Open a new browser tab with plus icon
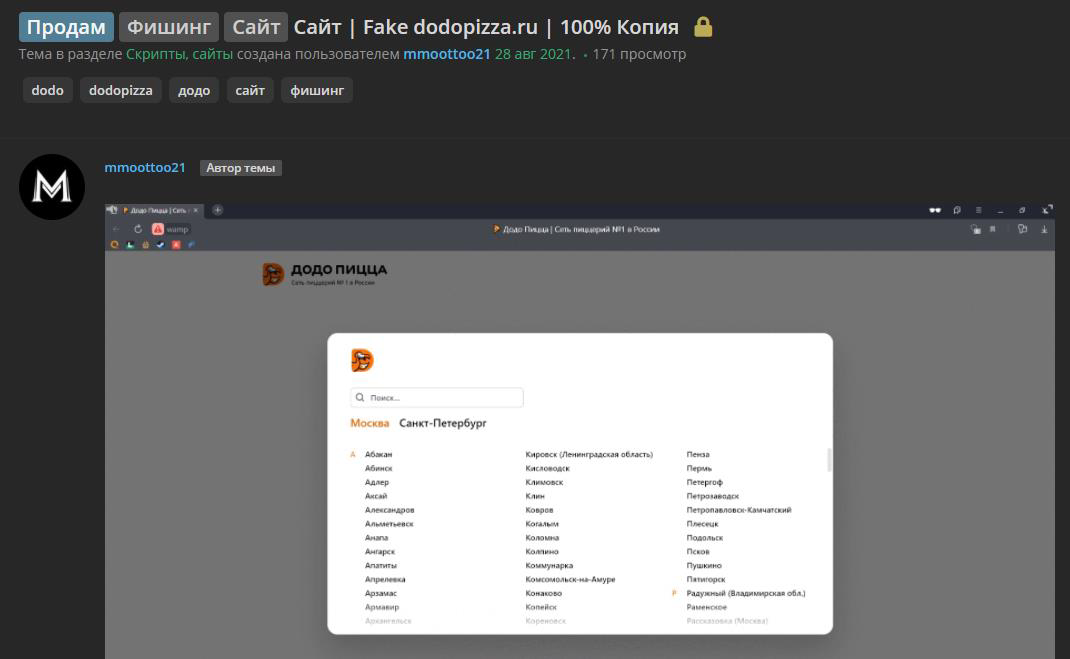This screenshot has width=1070, height=659. coord(218,210)
